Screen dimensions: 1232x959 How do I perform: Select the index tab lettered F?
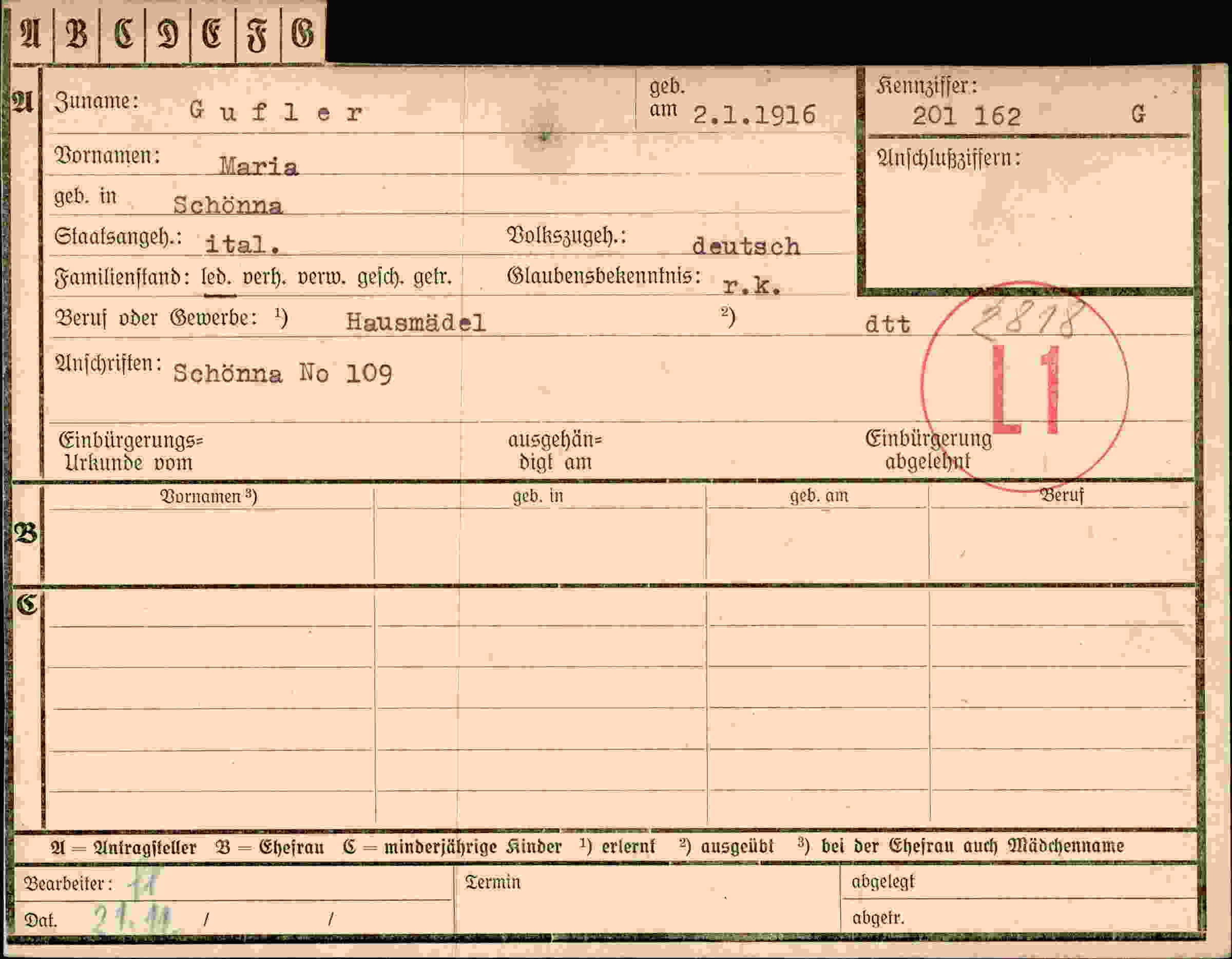click(x=258, y=33)
